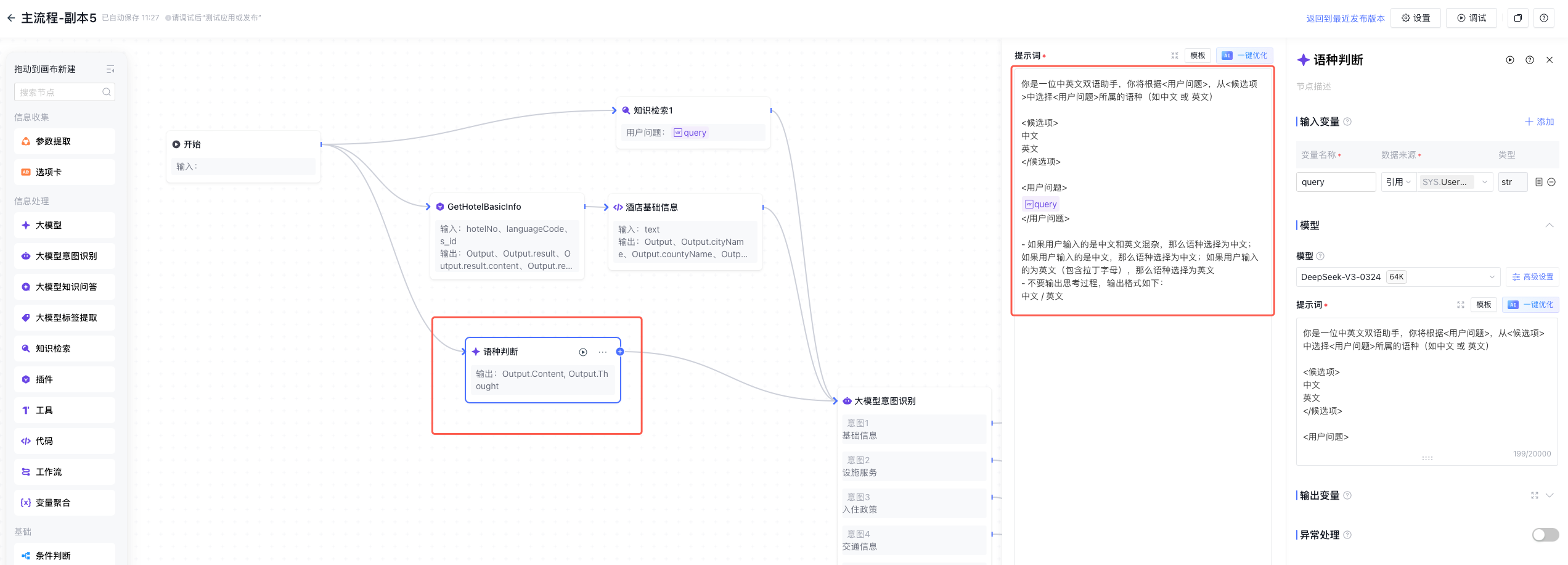1568x565 pixels.
Task: Open the 引用 data source type dropdown
Action: 1398,182
